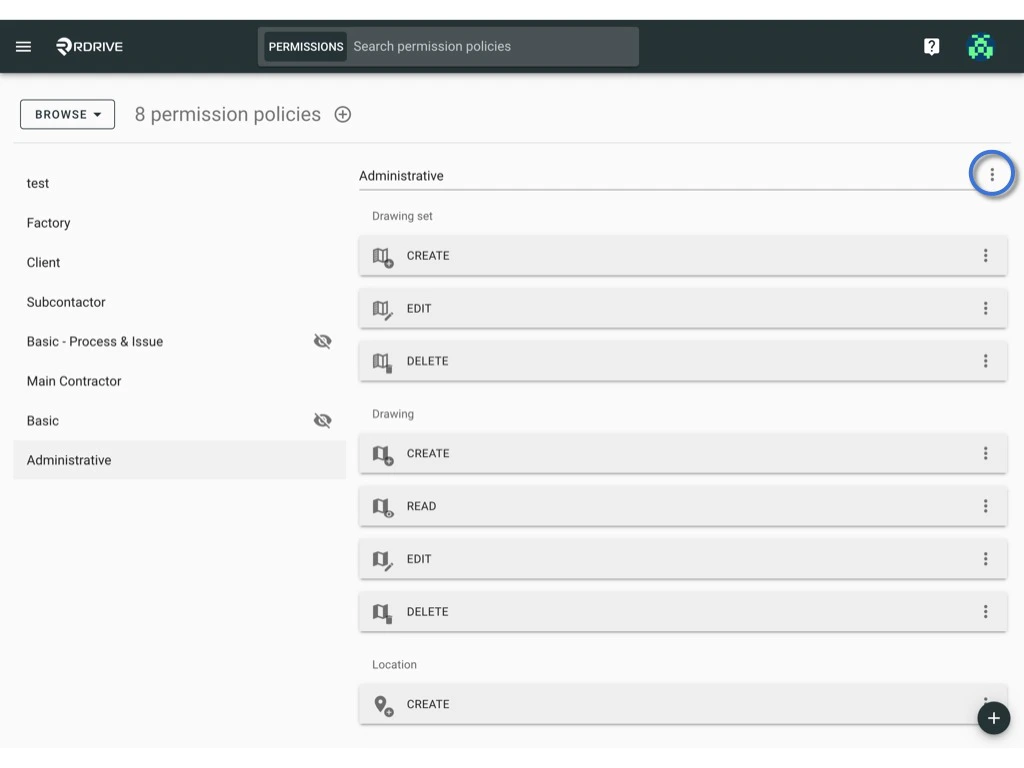This screenshot has width=1024, height=768.
Task: Click the Drawing READ map icon
Action: click(382, 507)
